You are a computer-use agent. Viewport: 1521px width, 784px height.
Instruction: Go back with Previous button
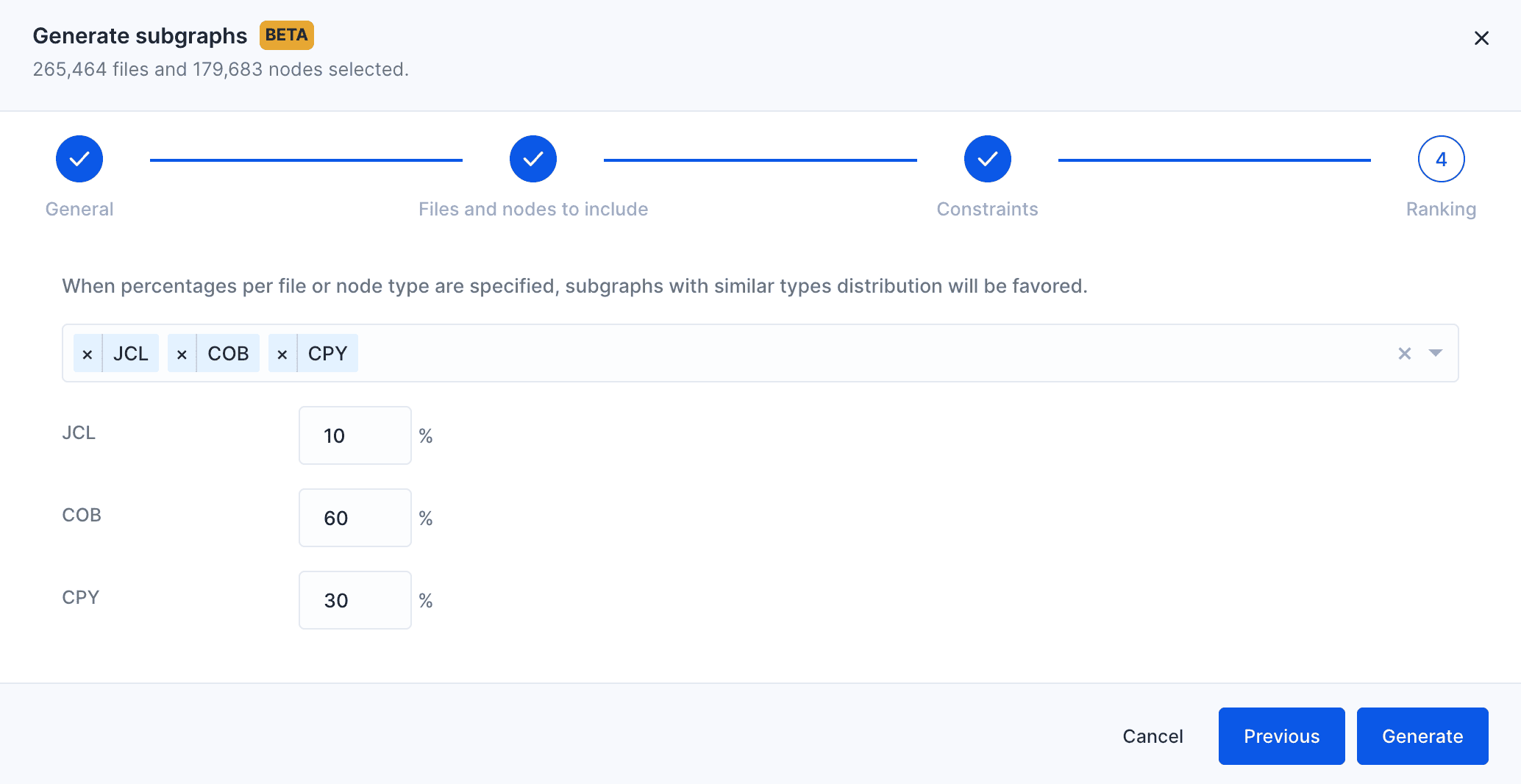click(1282, 736)
